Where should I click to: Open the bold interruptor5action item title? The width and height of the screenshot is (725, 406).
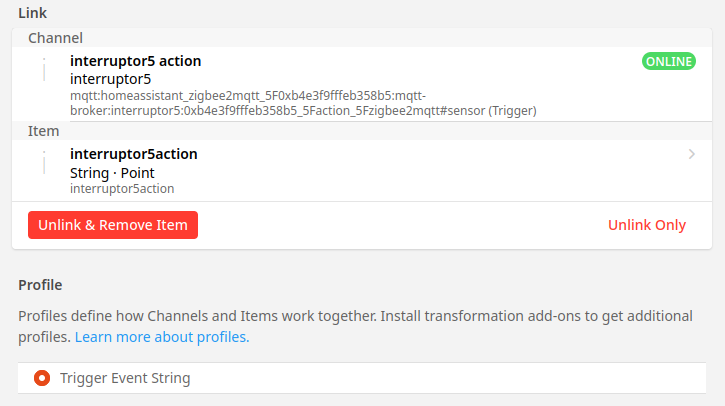tap(133, 154)
